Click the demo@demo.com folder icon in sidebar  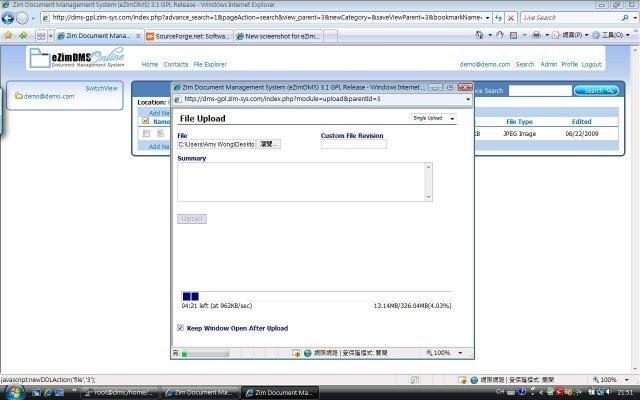(x=19, y=96)
